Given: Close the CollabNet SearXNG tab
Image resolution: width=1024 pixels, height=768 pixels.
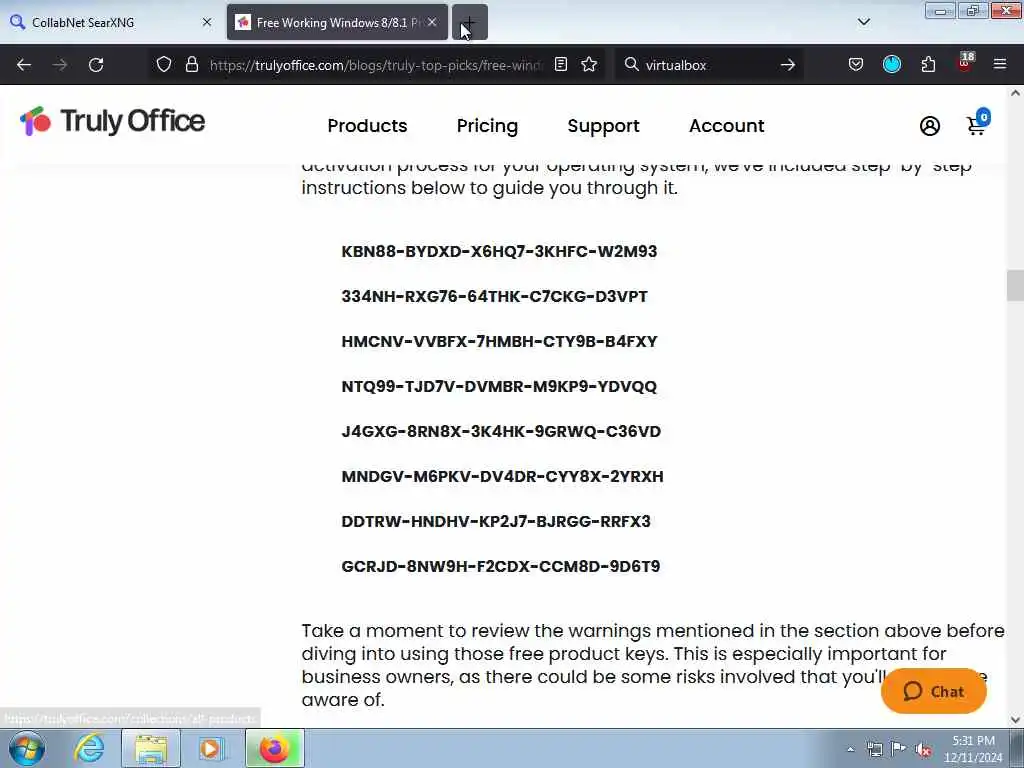Looking at the screenshot, I should 207,22.
